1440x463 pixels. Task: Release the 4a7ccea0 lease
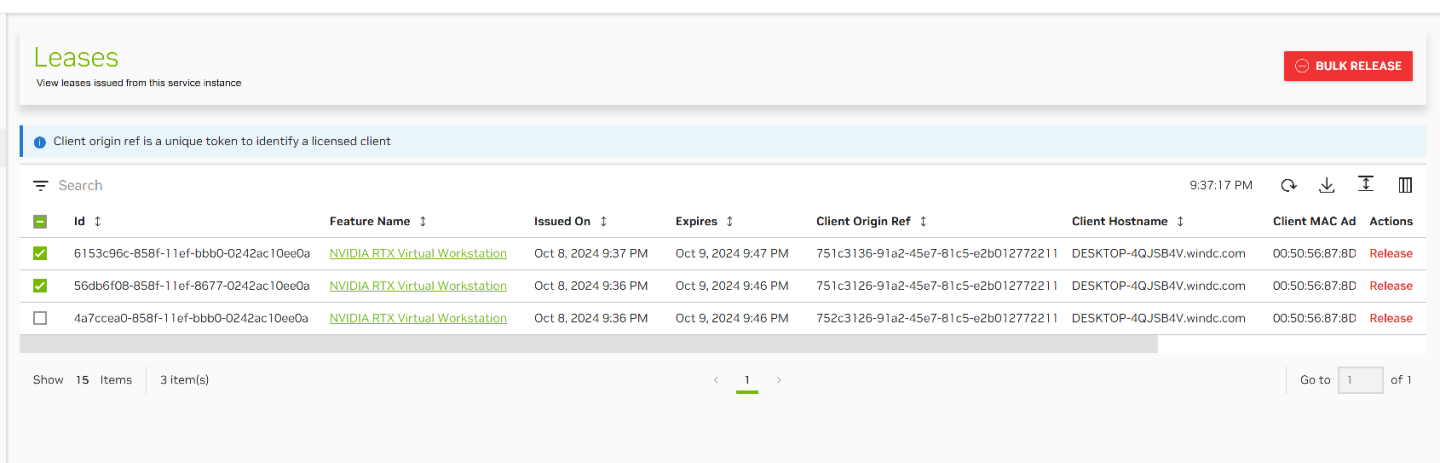click(x=1390, y=318)
